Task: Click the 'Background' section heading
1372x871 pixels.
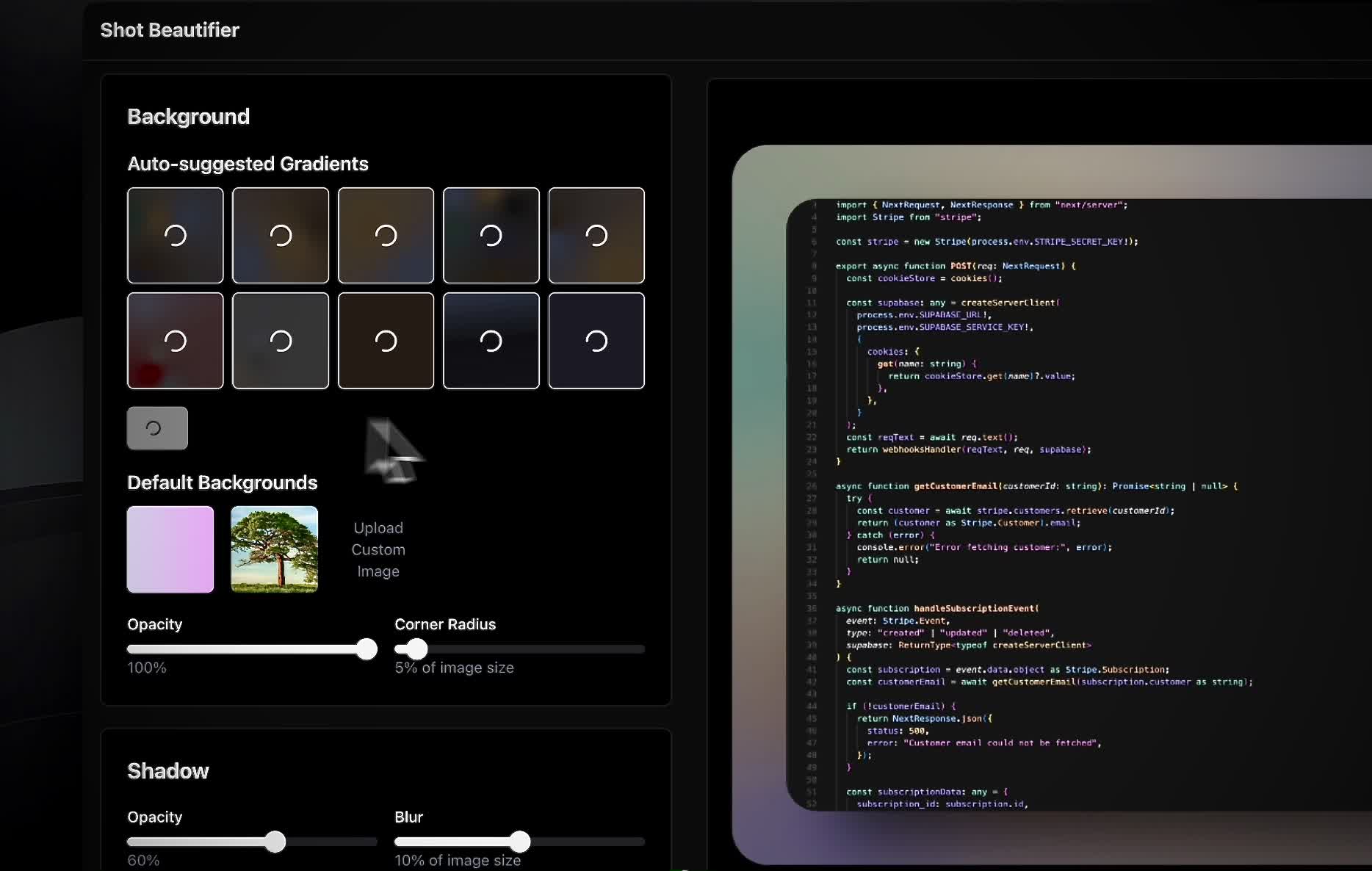Action: pyautogui.click(x=188, y=117)
